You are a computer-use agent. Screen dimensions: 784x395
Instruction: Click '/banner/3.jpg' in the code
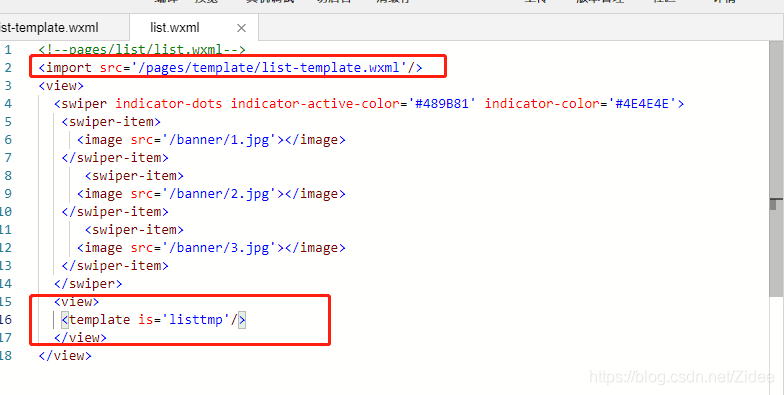coord(219,248)
